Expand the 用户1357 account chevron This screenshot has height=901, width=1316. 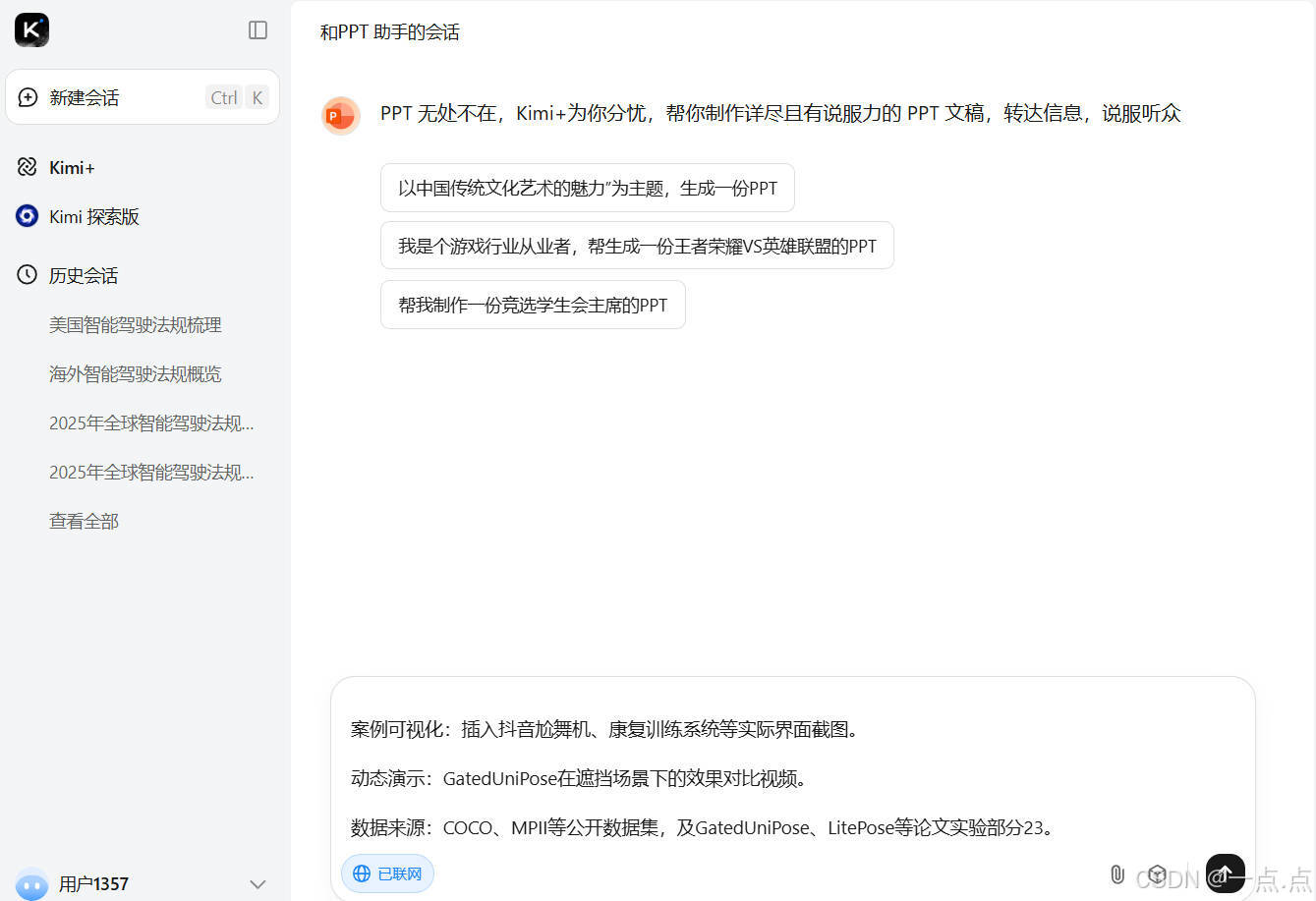(257, 884)
